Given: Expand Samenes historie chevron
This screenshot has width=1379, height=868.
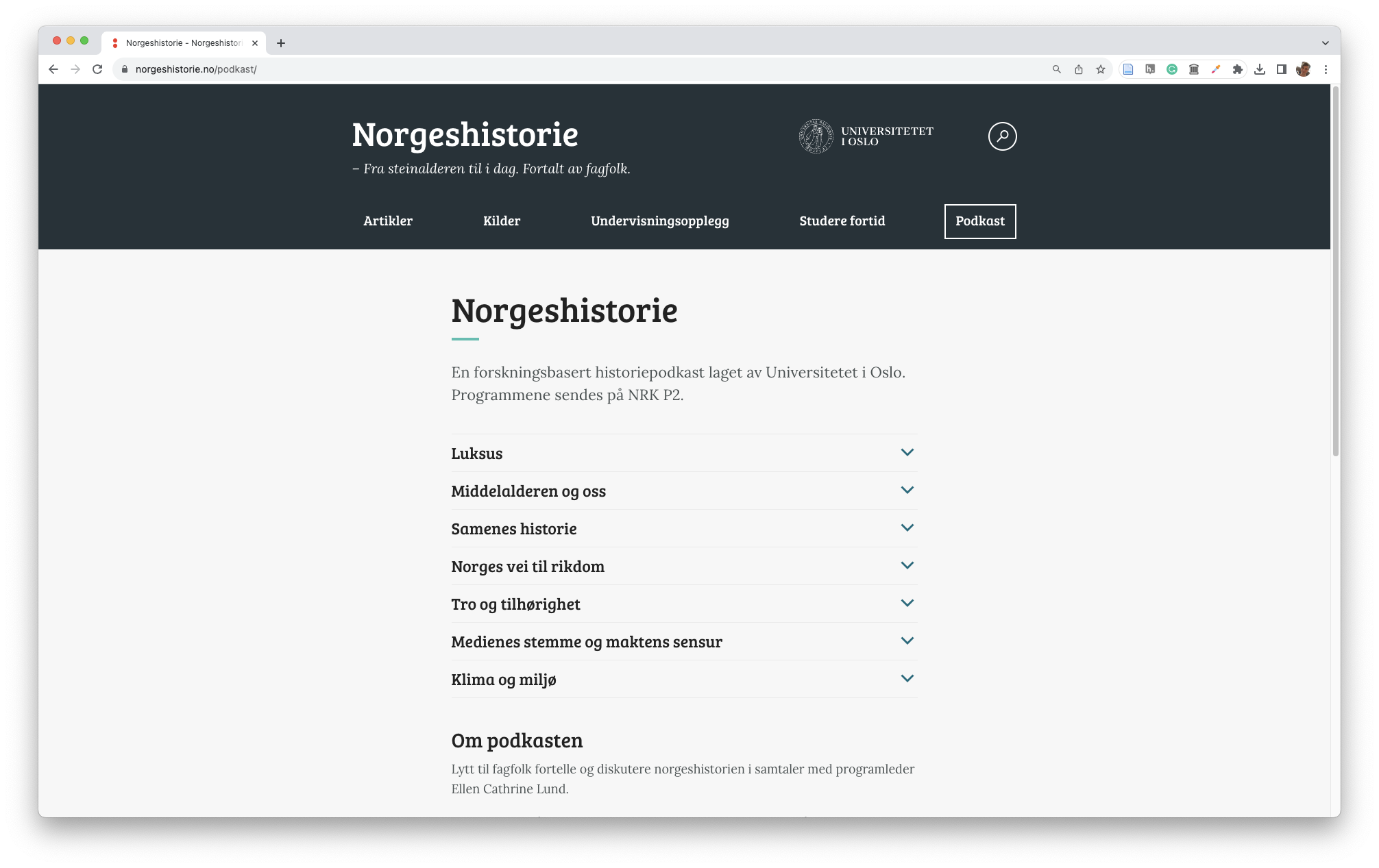Looking at the screenshot, I should (x=907, y=528).
